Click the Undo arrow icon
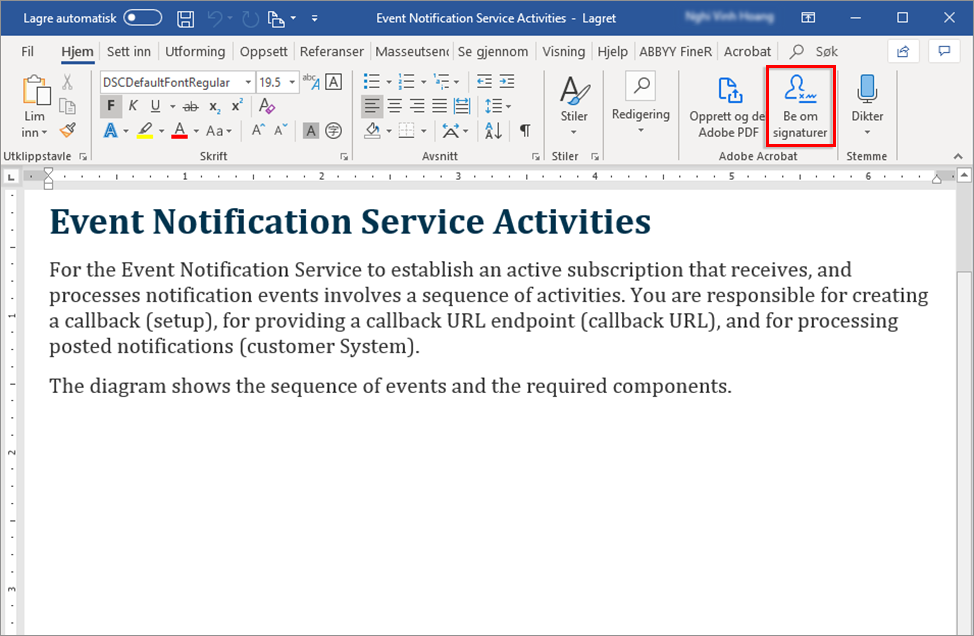Screen dimensions: 974x636 pos(214,19)
